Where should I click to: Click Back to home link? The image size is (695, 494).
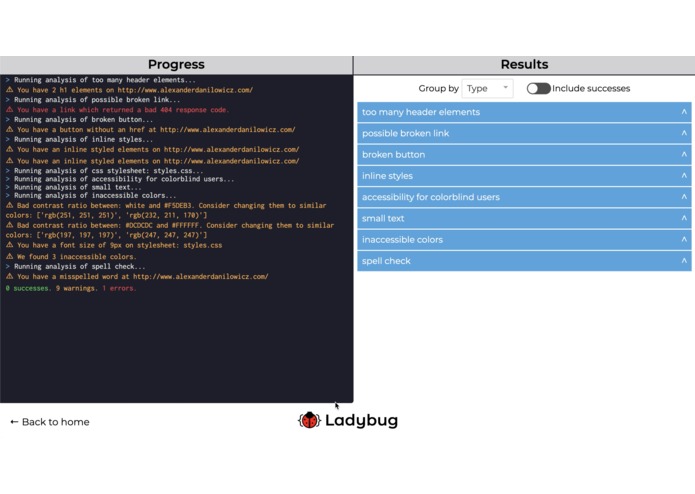(50, 422)
